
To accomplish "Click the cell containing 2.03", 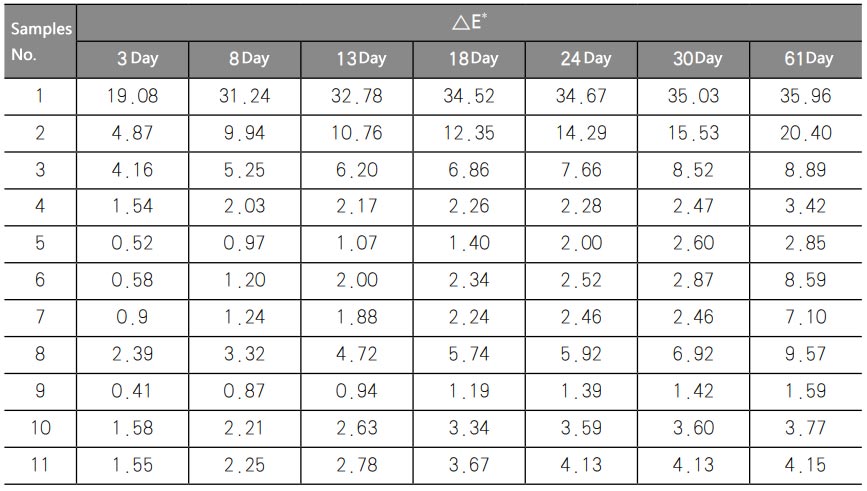I will pyautogui.click(x=245, y=207).
